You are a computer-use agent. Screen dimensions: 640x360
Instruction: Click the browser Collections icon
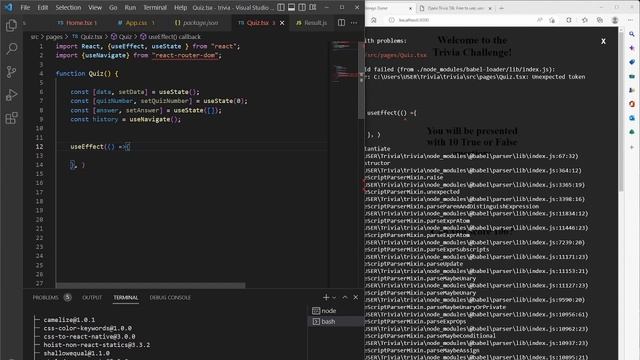[x=600, y=20]
